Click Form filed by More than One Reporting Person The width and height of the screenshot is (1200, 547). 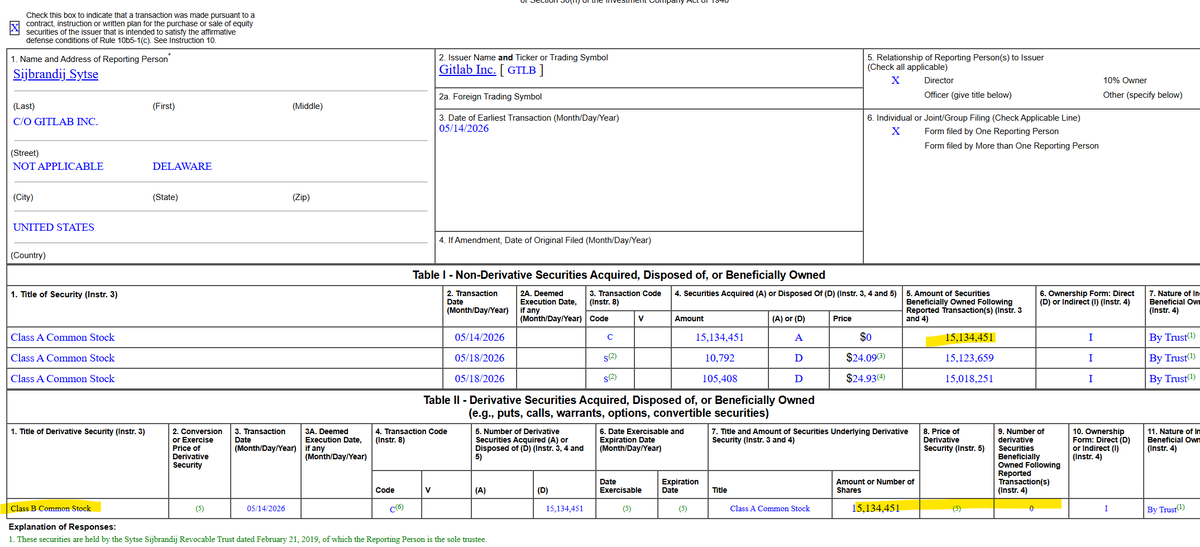point(1011,146)
